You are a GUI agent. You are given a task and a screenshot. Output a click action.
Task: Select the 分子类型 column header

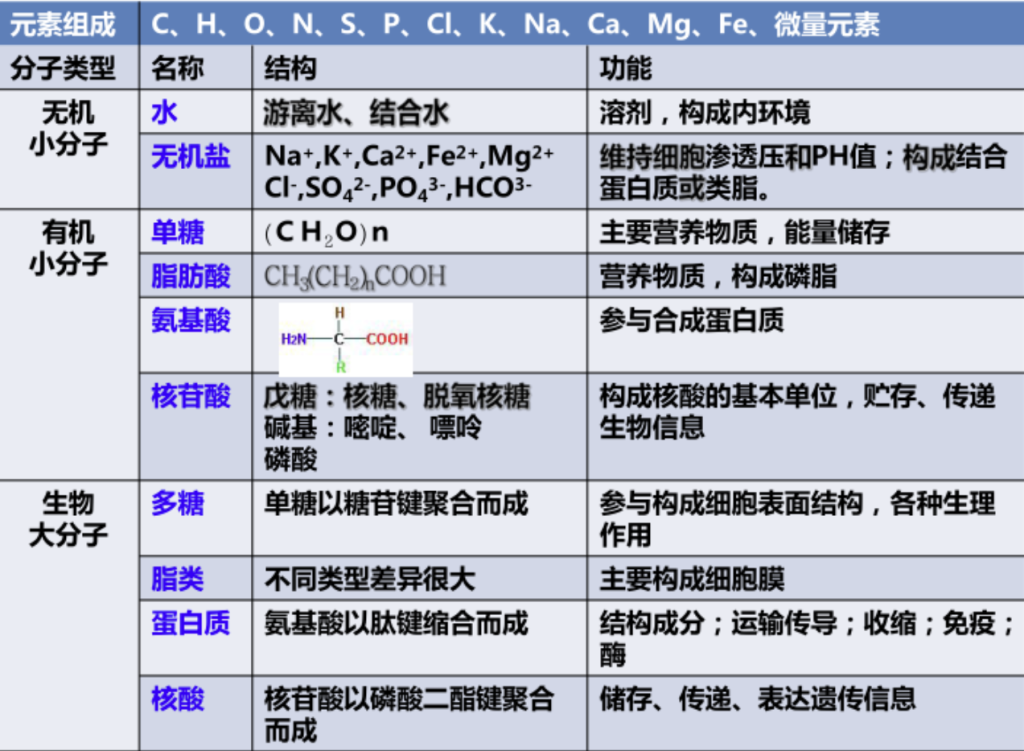[x=62, y=68]
